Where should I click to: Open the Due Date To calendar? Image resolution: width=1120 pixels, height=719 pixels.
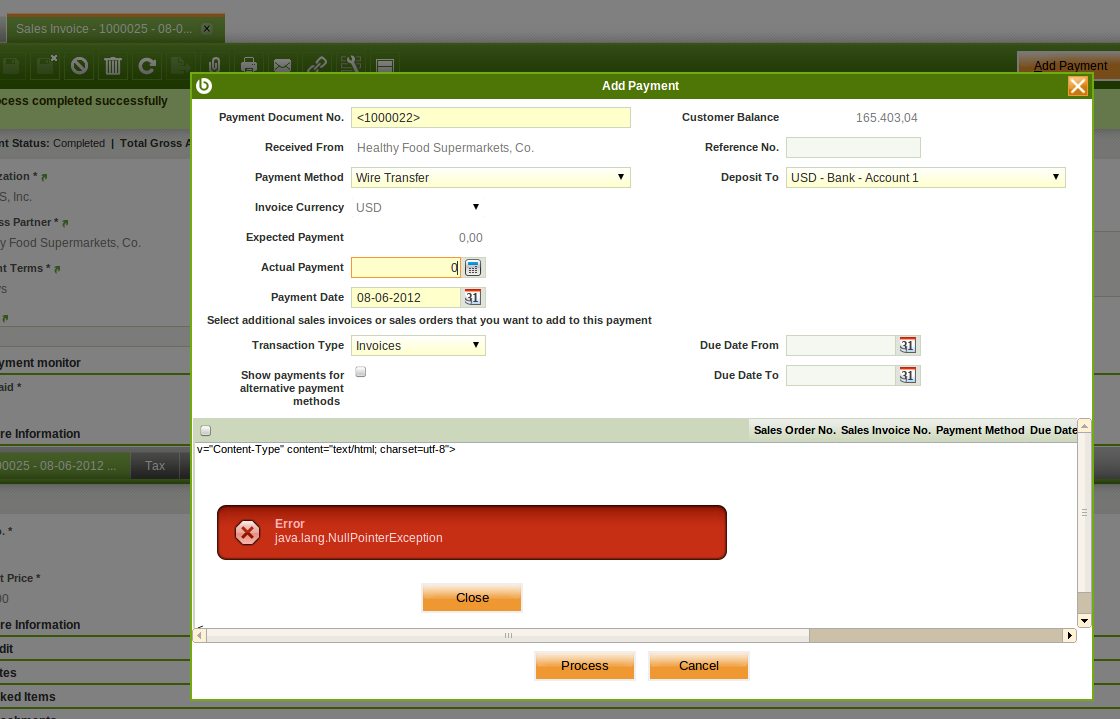907,376
